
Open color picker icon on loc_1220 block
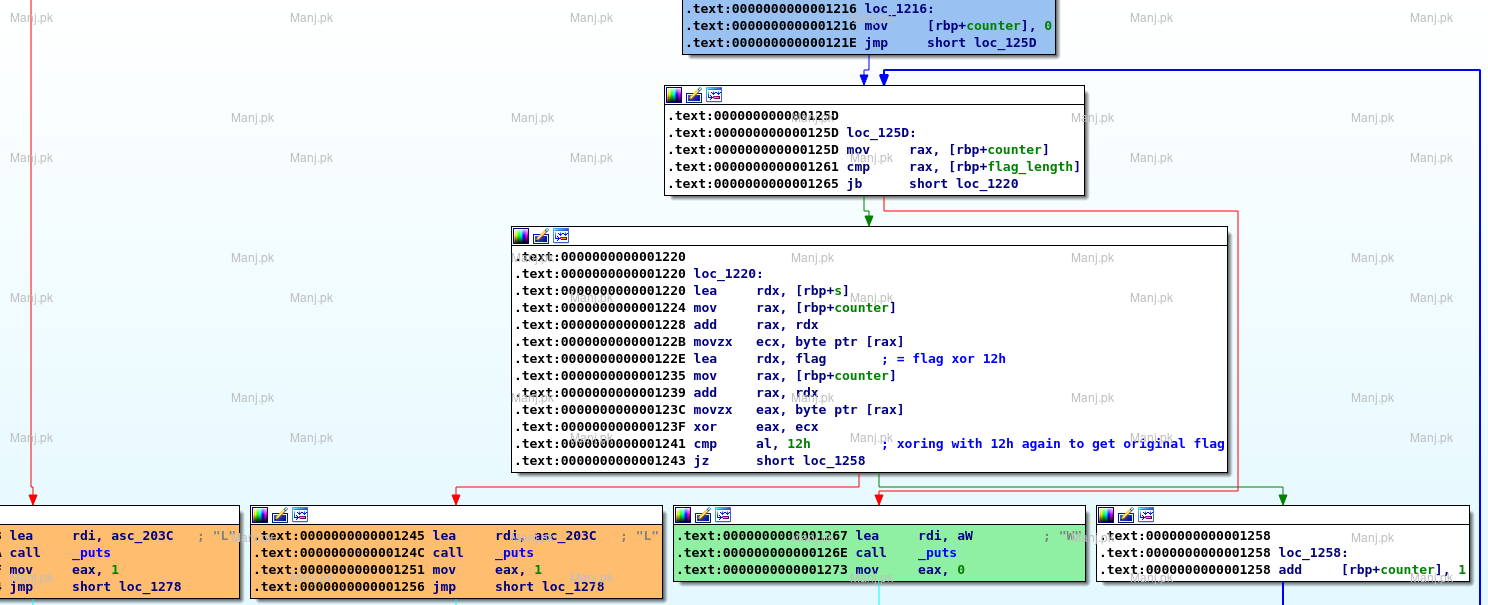coord(521,236)
